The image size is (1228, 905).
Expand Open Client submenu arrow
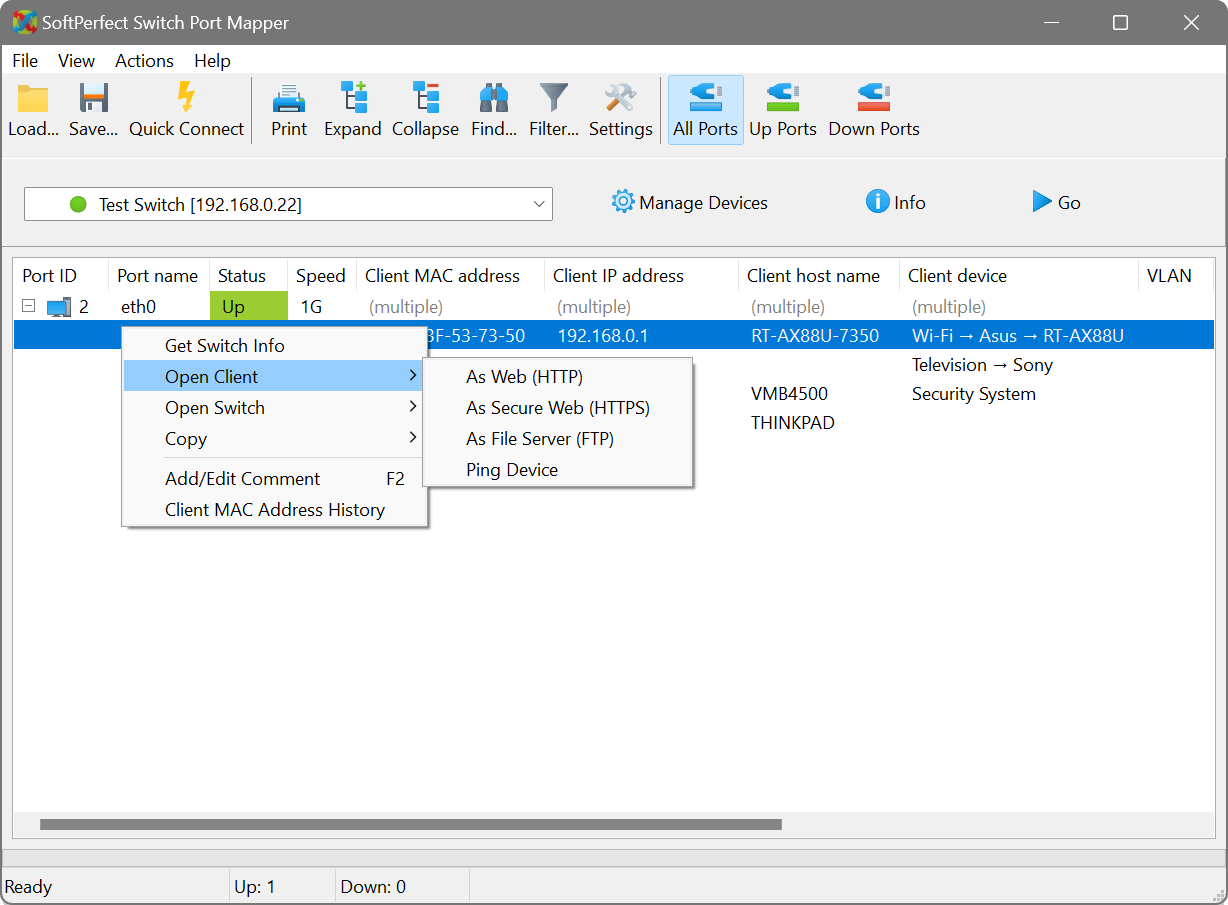413,376
